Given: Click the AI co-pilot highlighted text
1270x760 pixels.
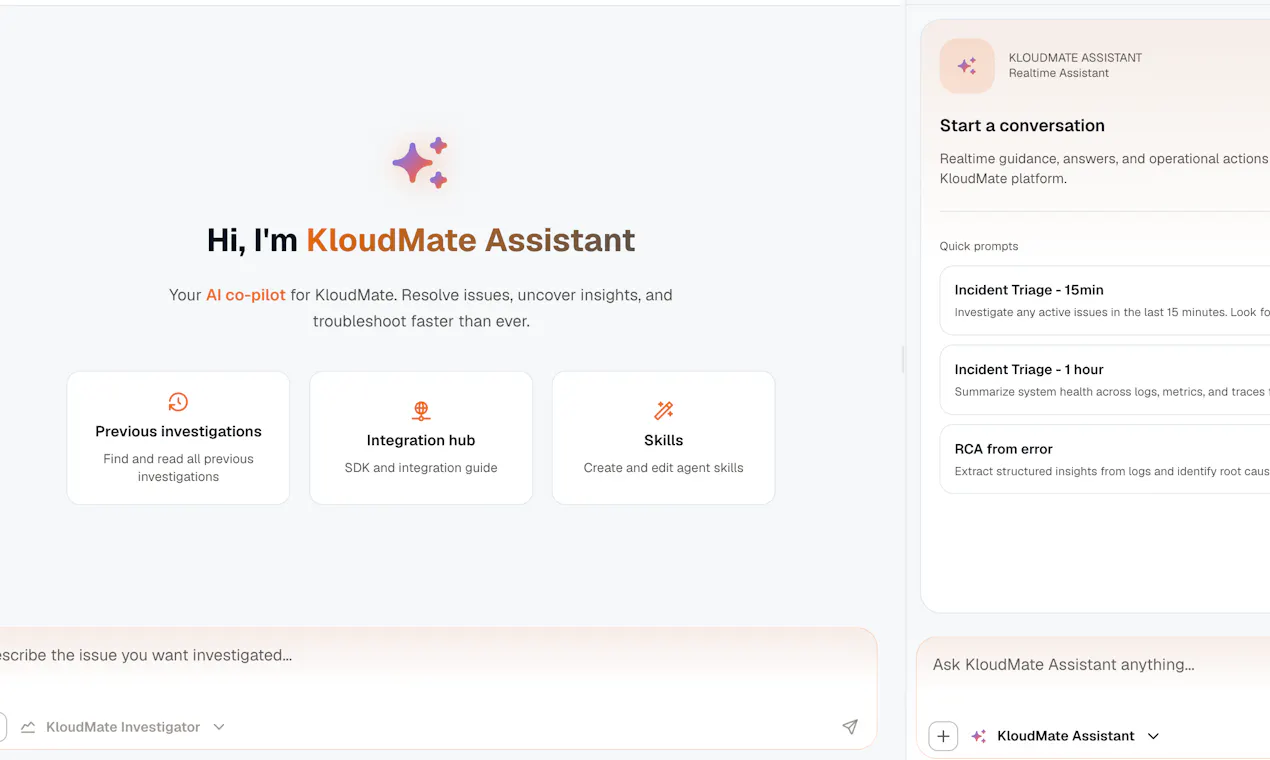Looking at the screenshot, I should click(246, 295).
